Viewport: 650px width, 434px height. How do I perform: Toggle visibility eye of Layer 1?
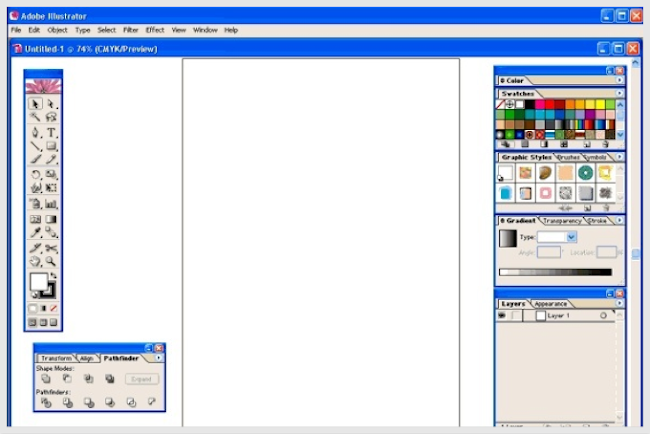click(x=502, y=315)
